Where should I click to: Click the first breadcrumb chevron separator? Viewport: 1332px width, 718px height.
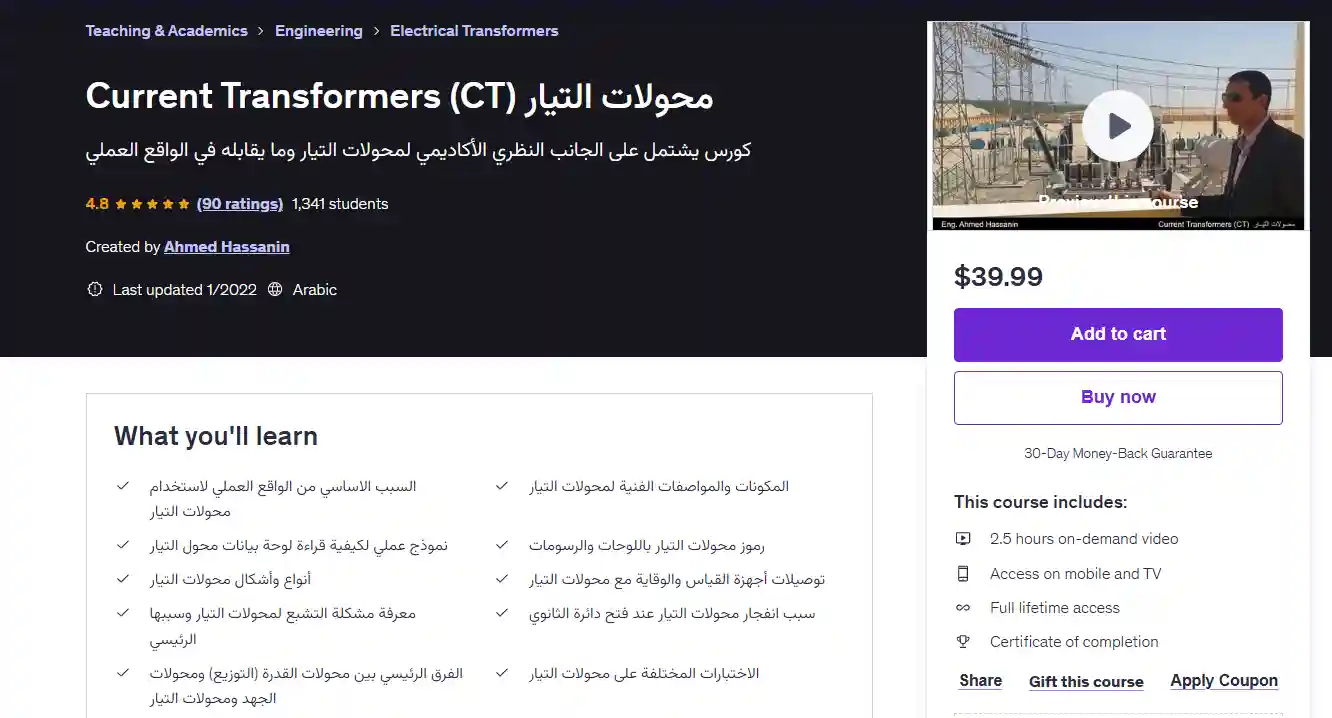[x=261, y=31]
